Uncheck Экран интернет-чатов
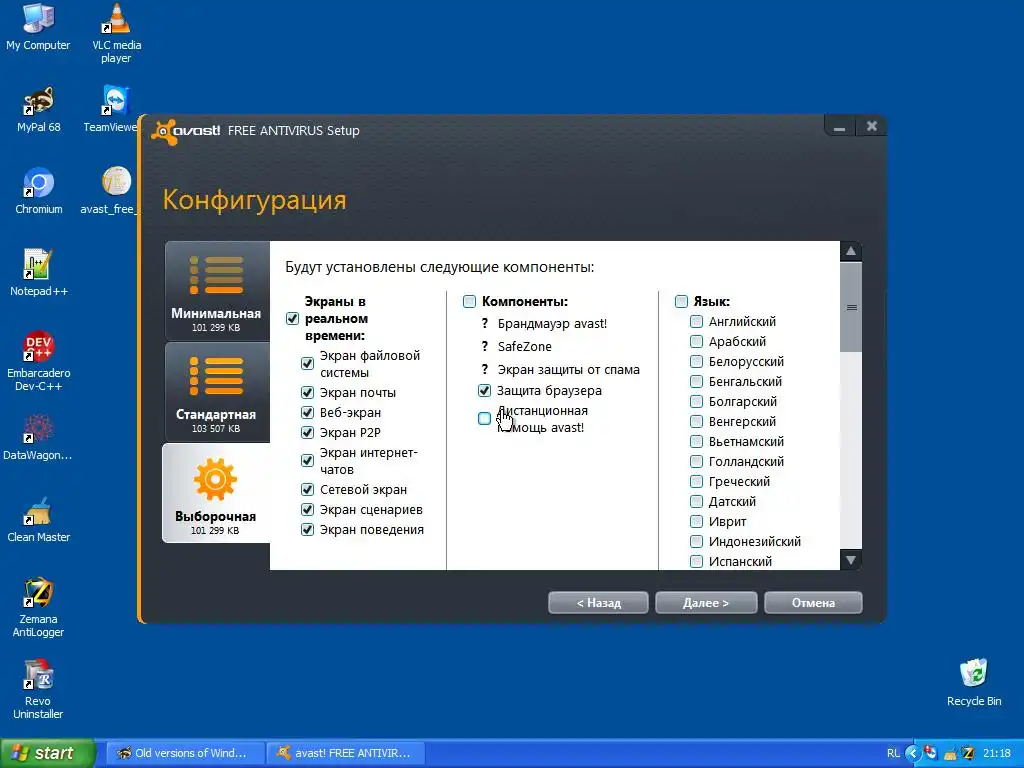Image resolution: width=1024 pixels, height=768 pixels. 308,461
